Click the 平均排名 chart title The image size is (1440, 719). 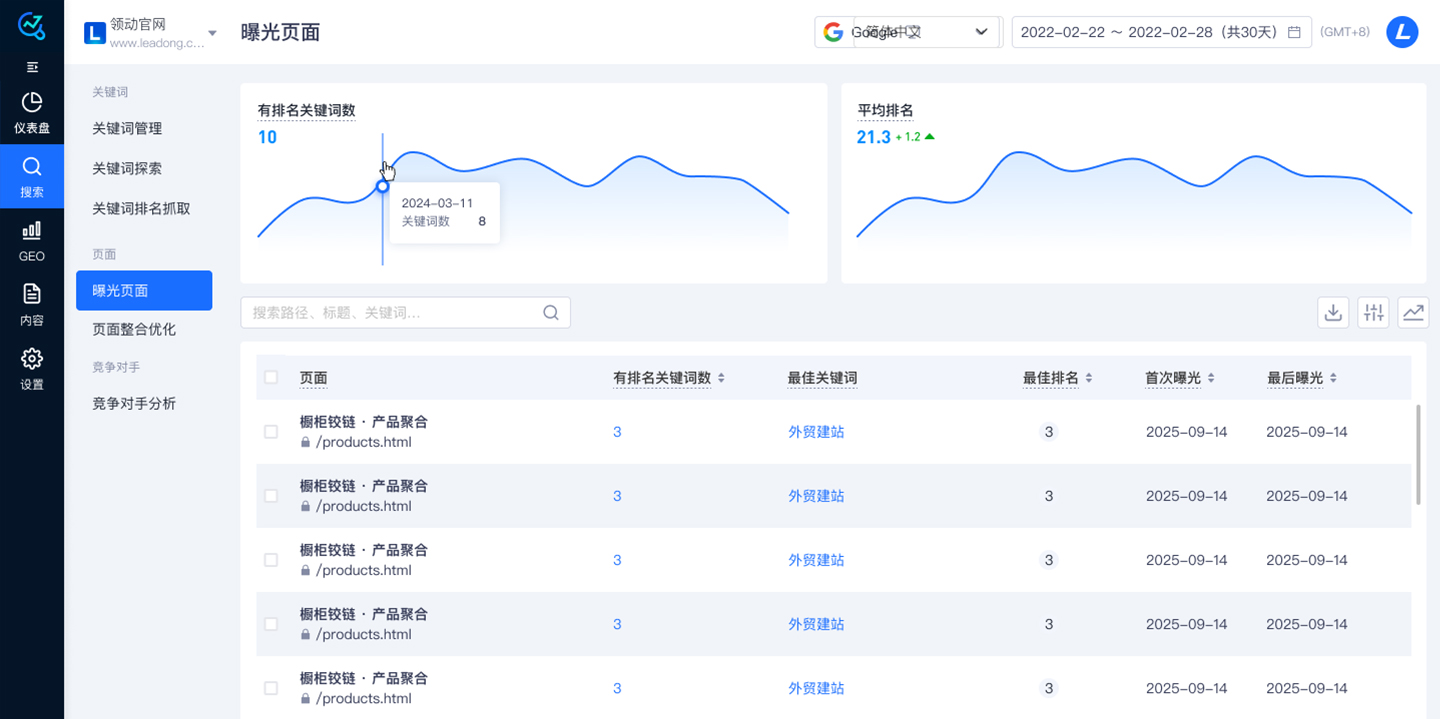(885, 110)
